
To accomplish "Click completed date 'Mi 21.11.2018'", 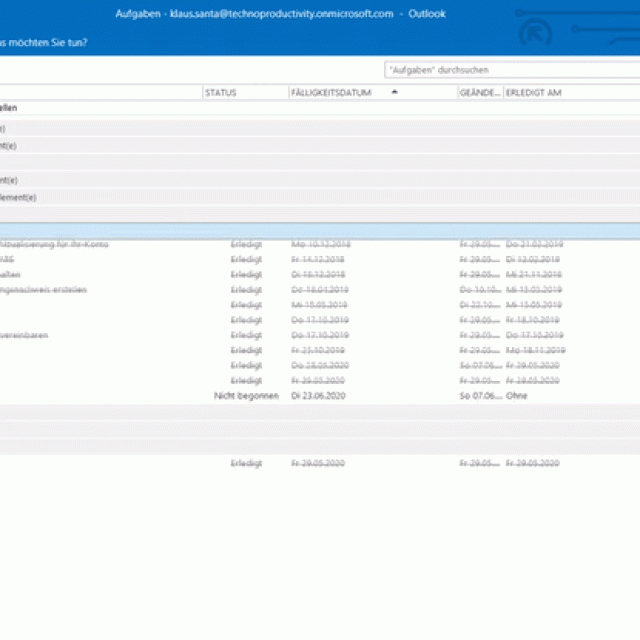I will point(533,274).
